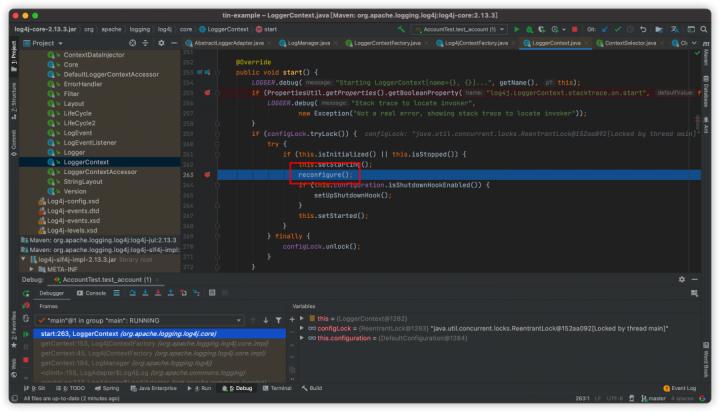Click filter frames funnel icon
720x412 pixels.
[278, 320]
